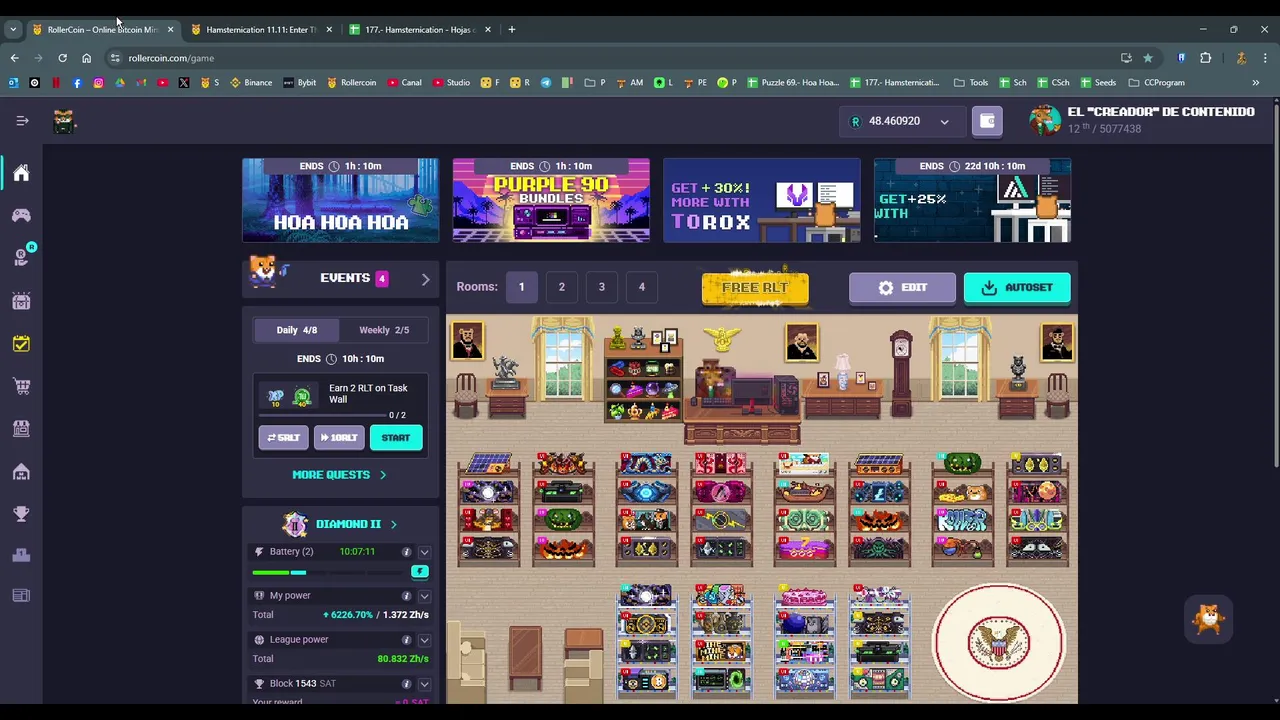Open the MORE QUESTS link
Screen dimensions: 1280x720
click(339, 475)
